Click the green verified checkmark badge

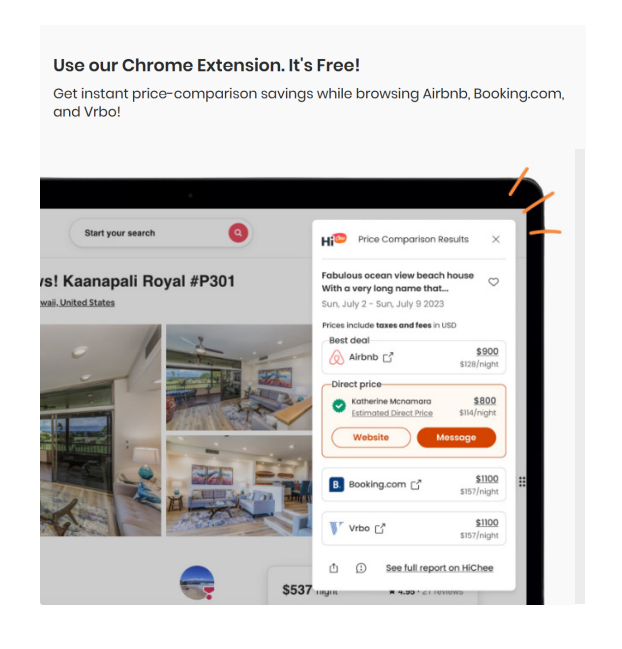pyautogui.click(x=339, y=406)
